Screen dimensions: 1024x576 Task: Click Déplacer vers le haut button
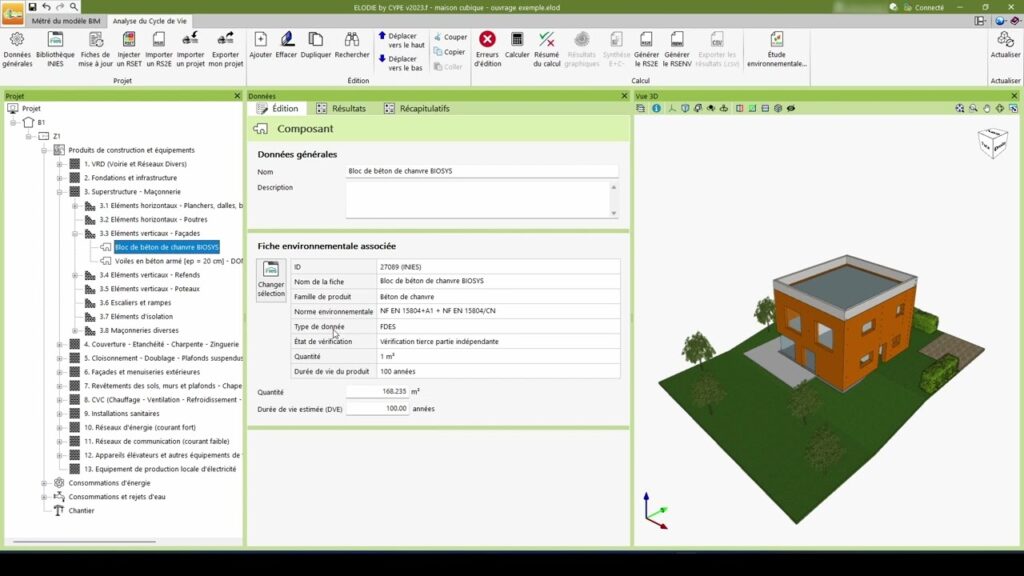400,40
